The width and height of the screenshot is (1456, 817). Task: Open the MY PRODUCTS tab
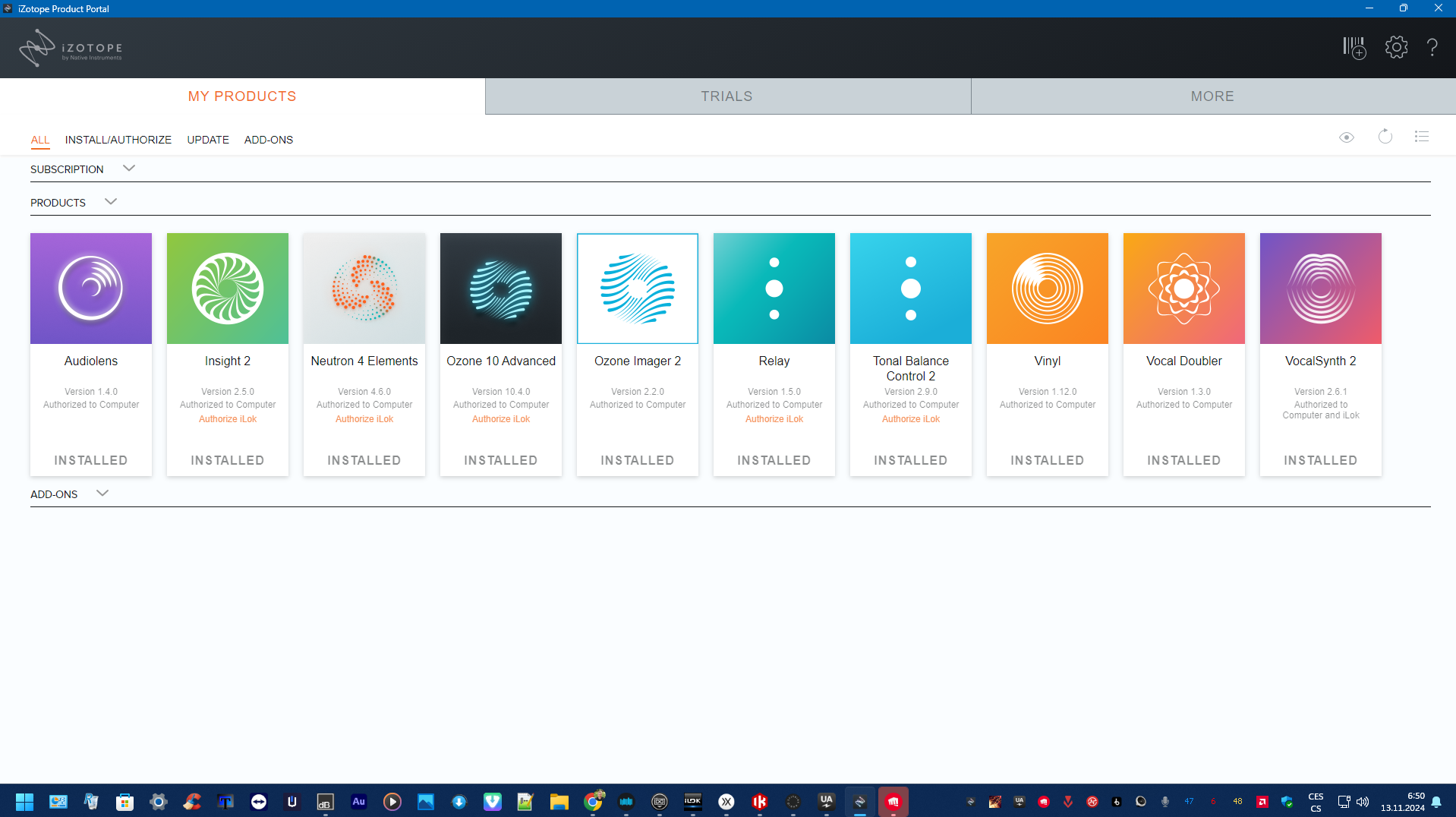(x=242, y=96)
